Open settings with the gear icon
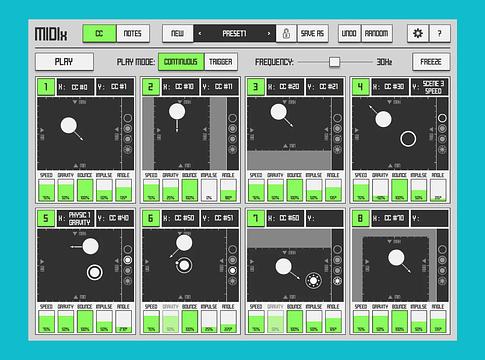Viewport: 485px width, 360px height. click(x=418, y=33)
